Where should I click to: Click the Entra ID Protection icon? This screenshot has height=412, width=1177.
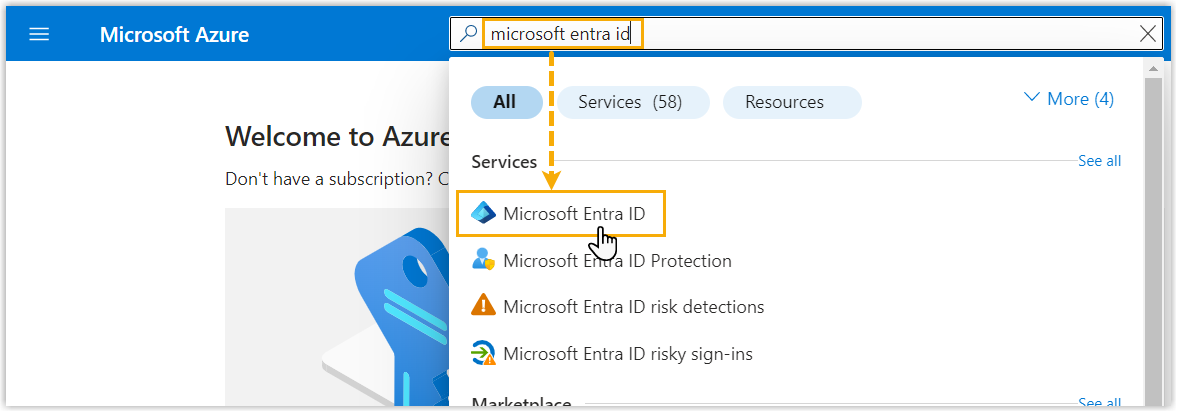[x=484, y=260]
